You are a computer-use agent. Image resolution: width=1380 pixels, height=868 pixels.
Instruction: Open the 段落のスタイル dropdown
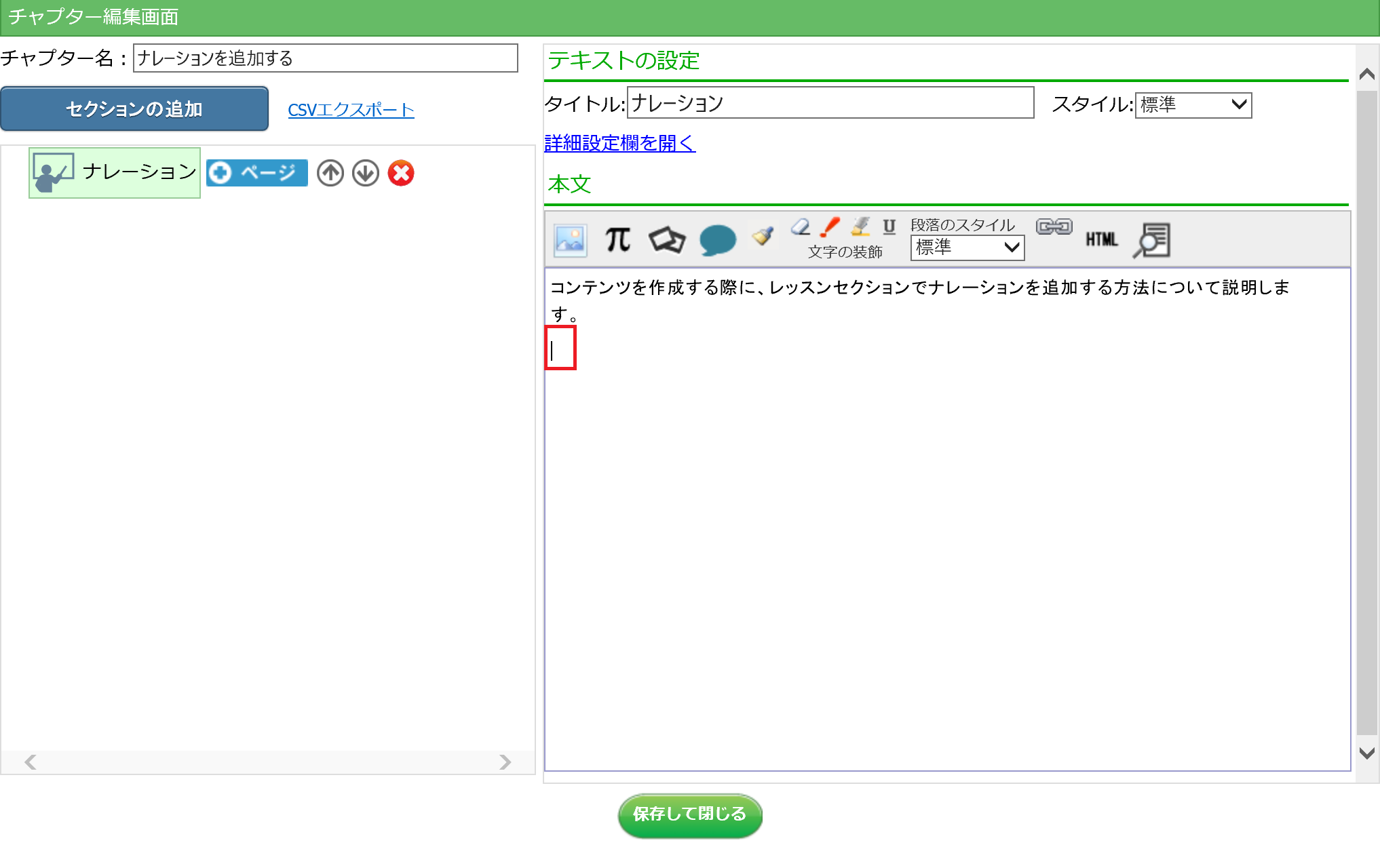967,248
